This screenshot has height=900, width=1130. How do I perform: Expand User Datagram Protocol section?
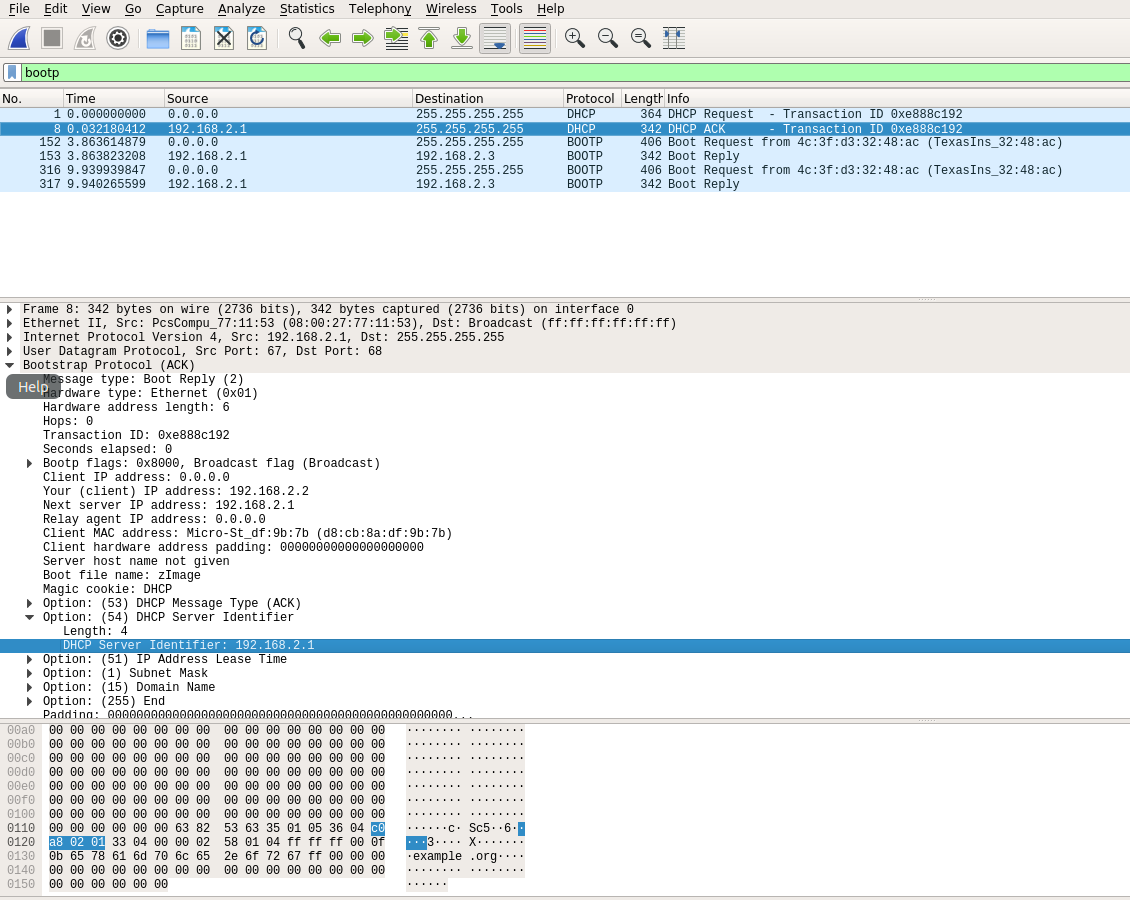coord(9,352)
